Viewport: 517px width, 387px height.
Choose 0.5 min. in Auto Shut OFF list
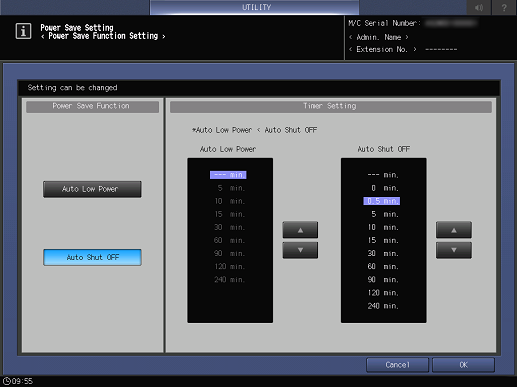tap(382, 201)
